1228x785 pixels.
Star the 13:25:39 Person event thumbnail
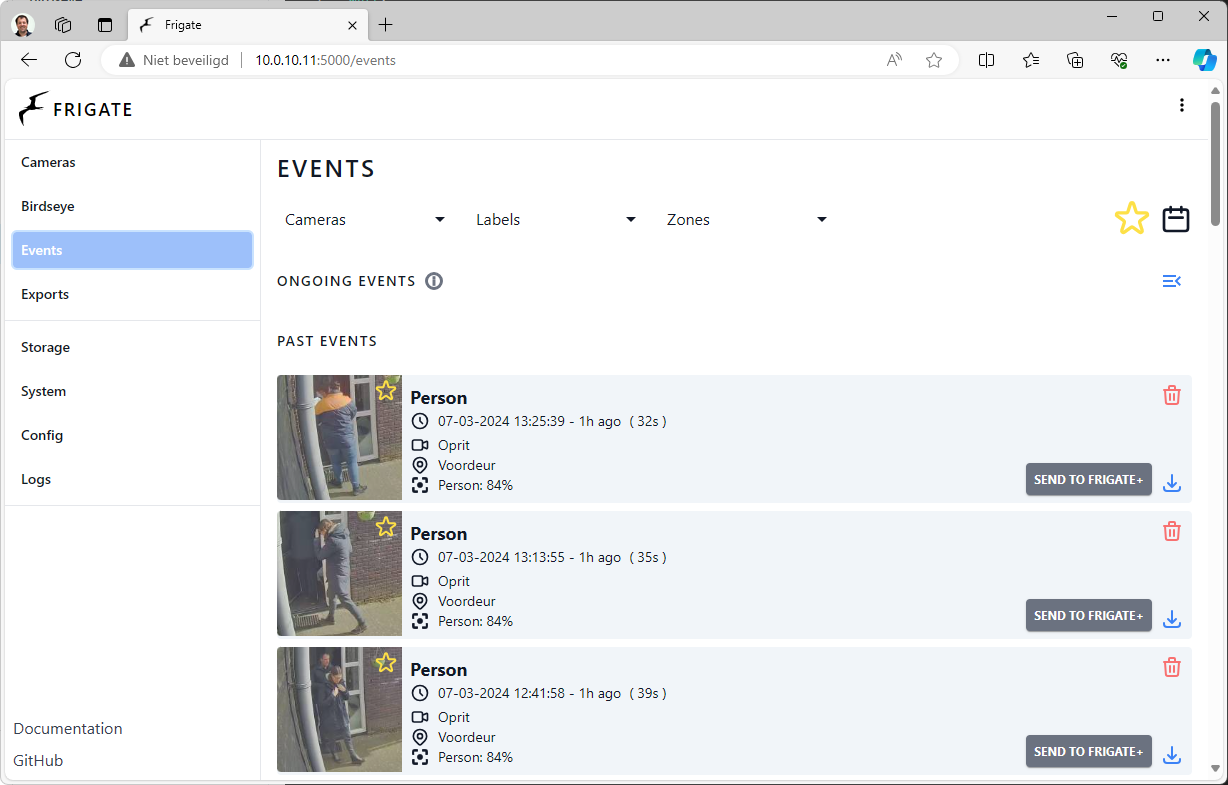(386, 391)
